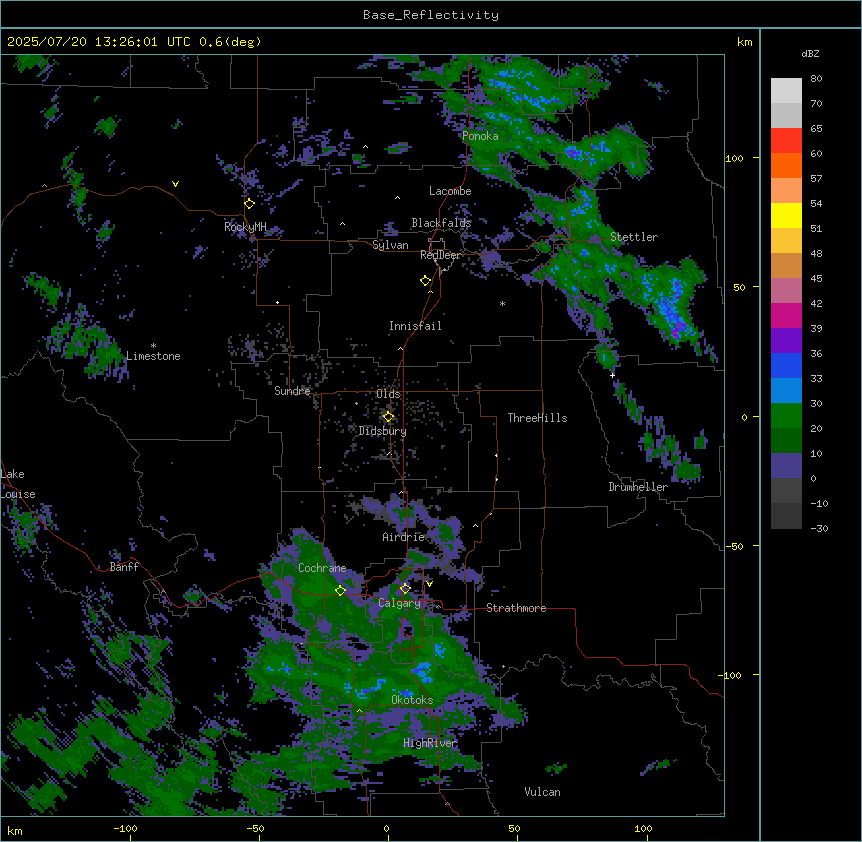Click the Calgary city label
Viewport: 862px width, 842px height.
[400, 603]
